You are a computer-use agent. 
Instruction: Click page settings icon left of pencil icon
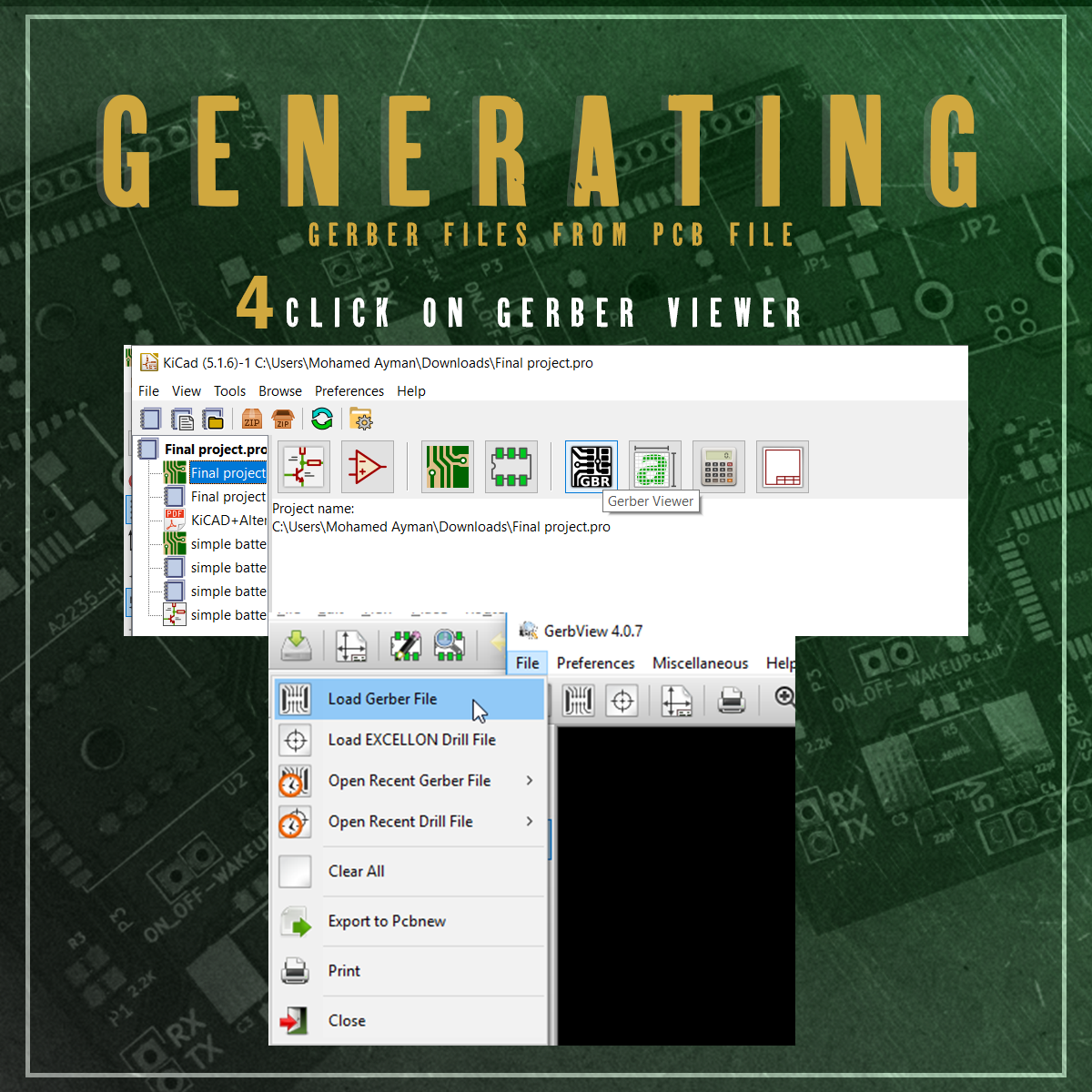click(x=351, y=645)
